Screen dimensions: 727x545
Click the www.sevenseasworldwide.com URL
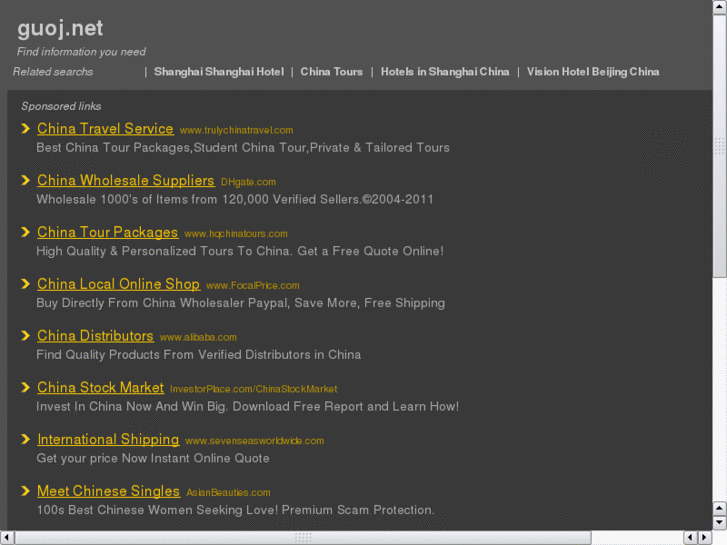click(255, 441)
